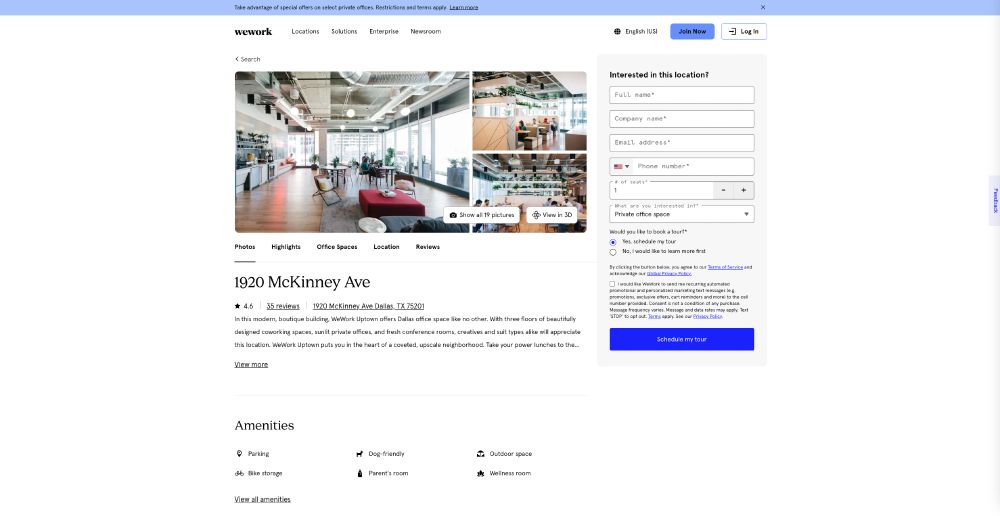Click the Bike storage amenity icon
1000x516 pixels.
[x=239, y=473]
